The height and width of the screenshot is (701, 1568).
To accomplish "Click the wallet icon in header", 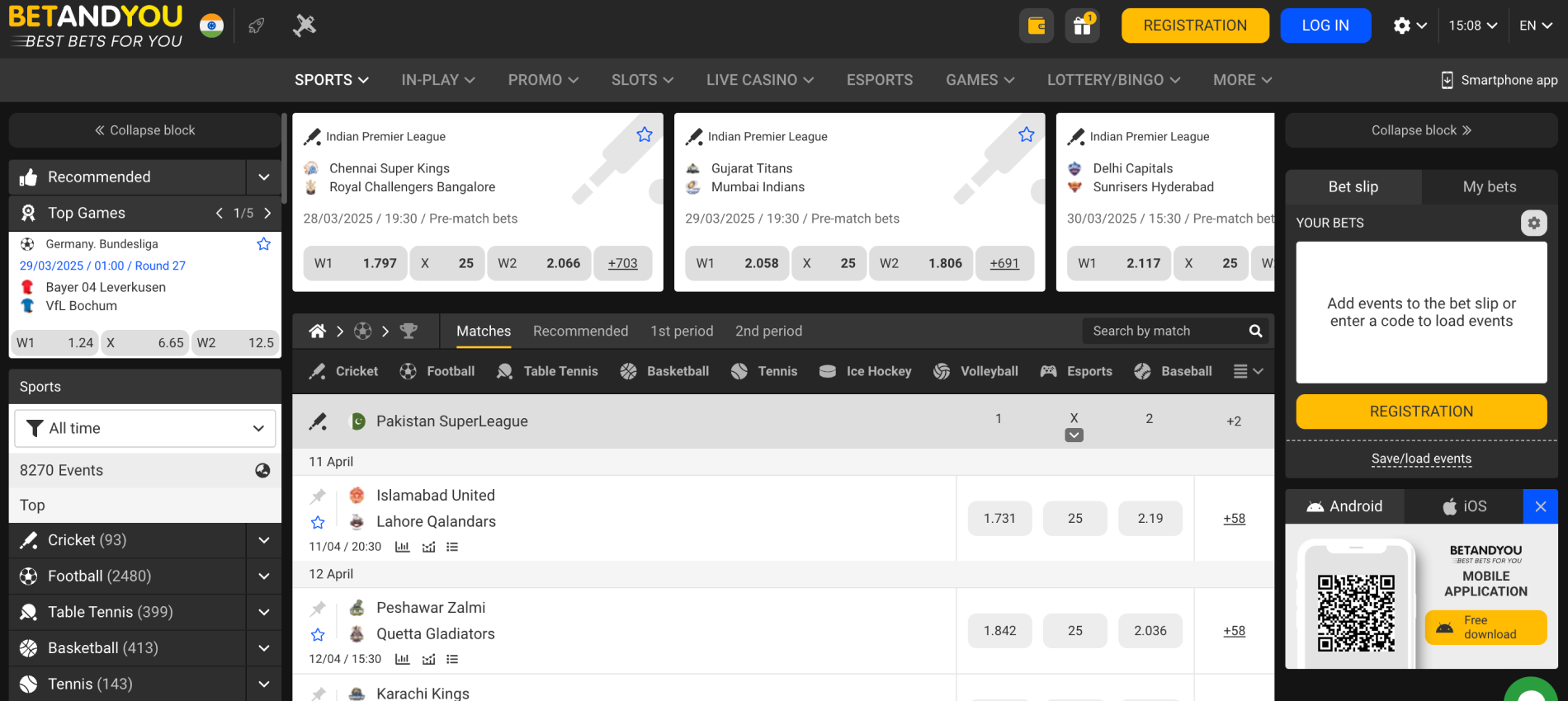I will (1036, 26).
